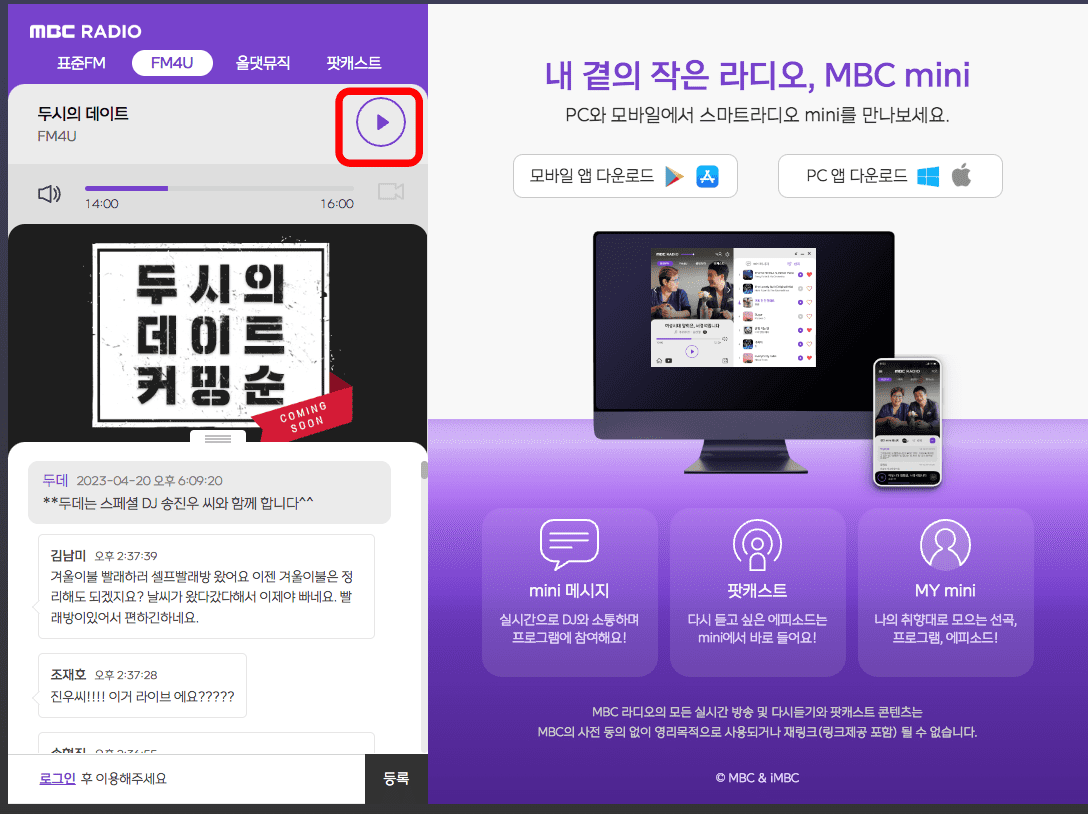Click the 모바일 앱 다운로드 button
Viewport: 1088px width, 814px height.
[625, 176]
